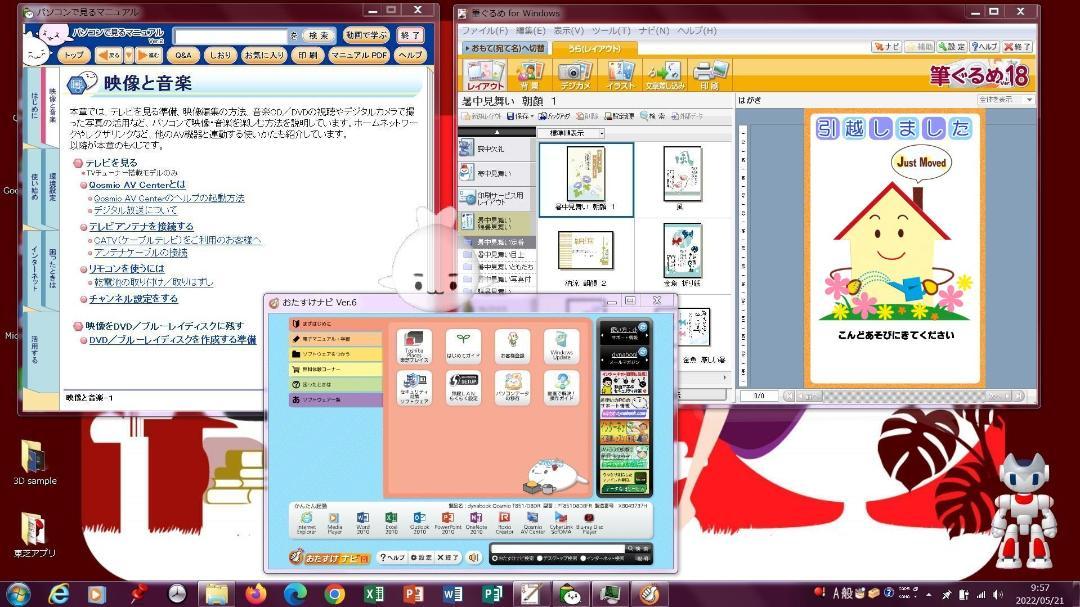Click the Save (保存) toolbar icon in Fudegurume
Image resolution: width=1080 pixels, height=607 pixels.
pyautogui.click(x=520, y=116)
